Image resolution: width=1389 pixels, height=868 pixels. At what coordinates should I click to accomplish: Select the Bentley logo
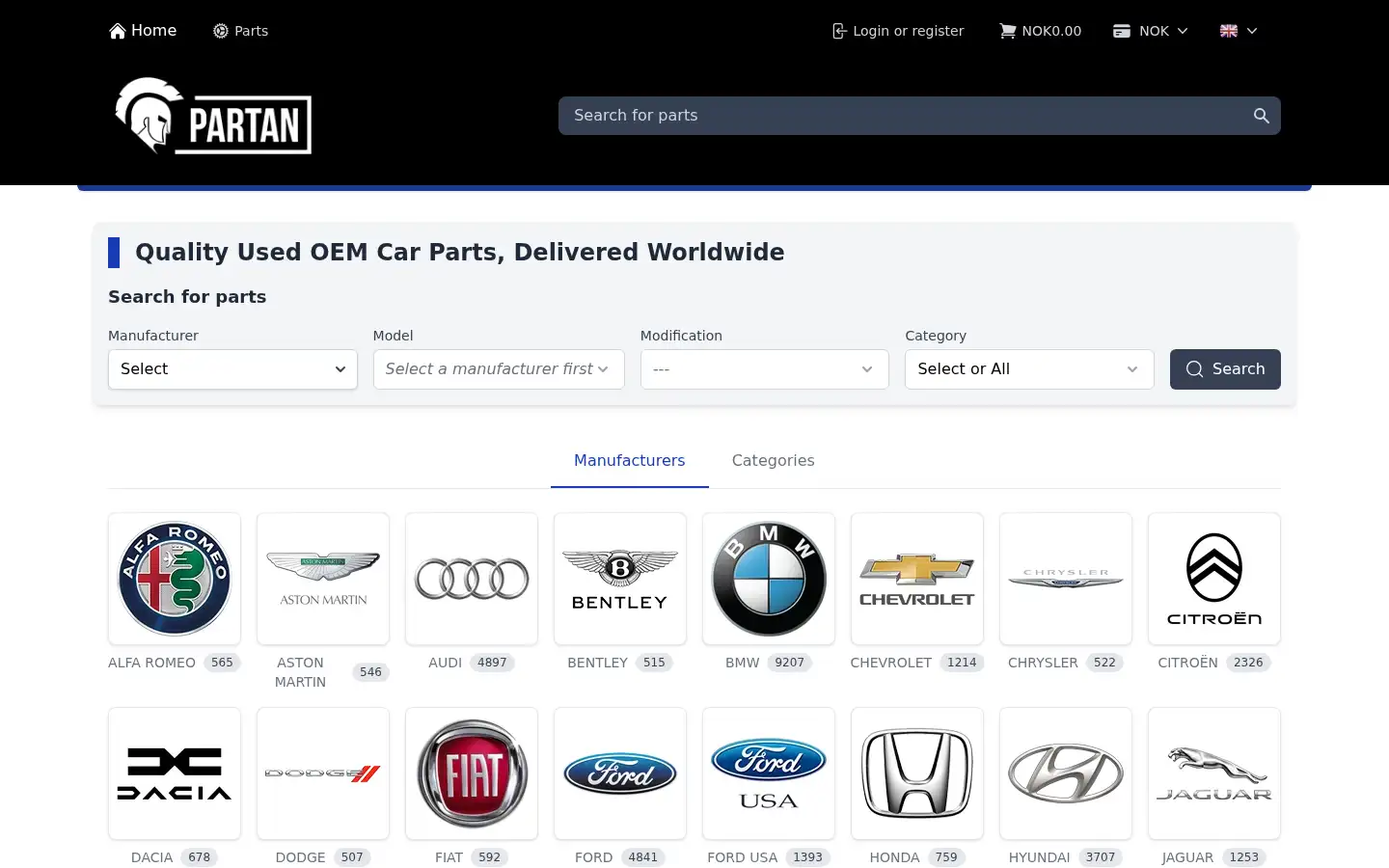(620, 579)
